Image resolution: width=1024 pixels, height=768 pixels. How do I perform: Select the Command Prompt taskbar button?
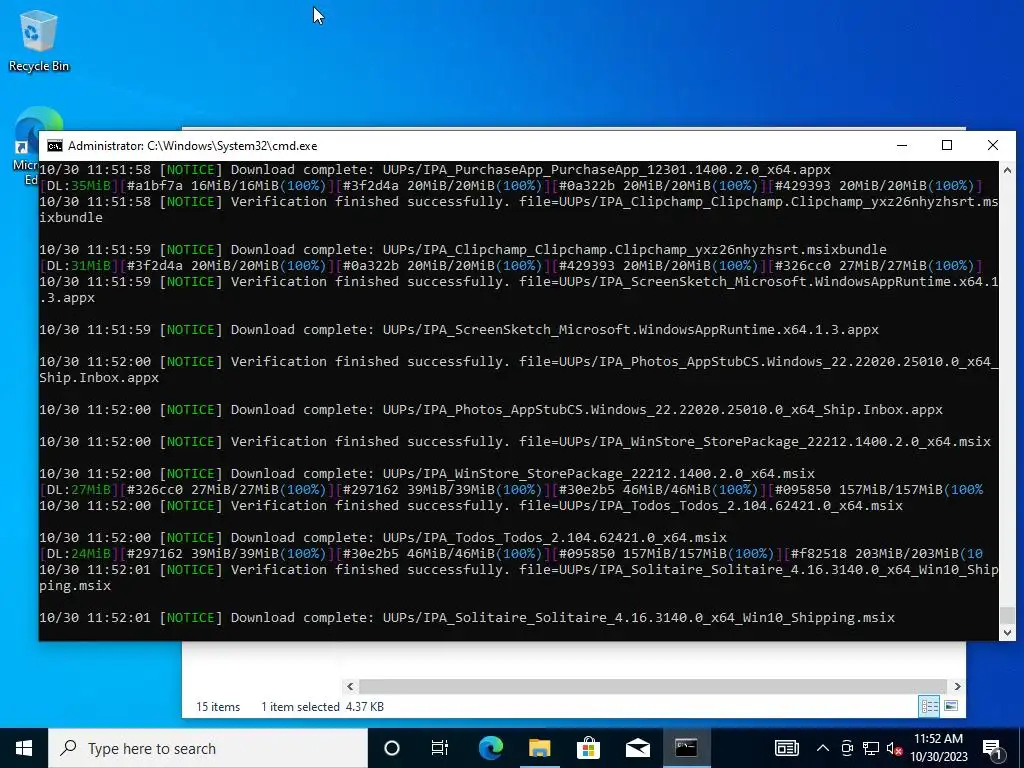[x=686, y=748]
